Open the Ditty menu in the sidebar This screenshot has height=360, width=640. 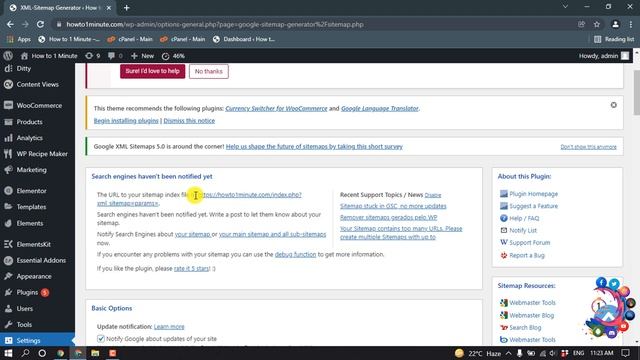pyautogui.click(x=24, y=69)
